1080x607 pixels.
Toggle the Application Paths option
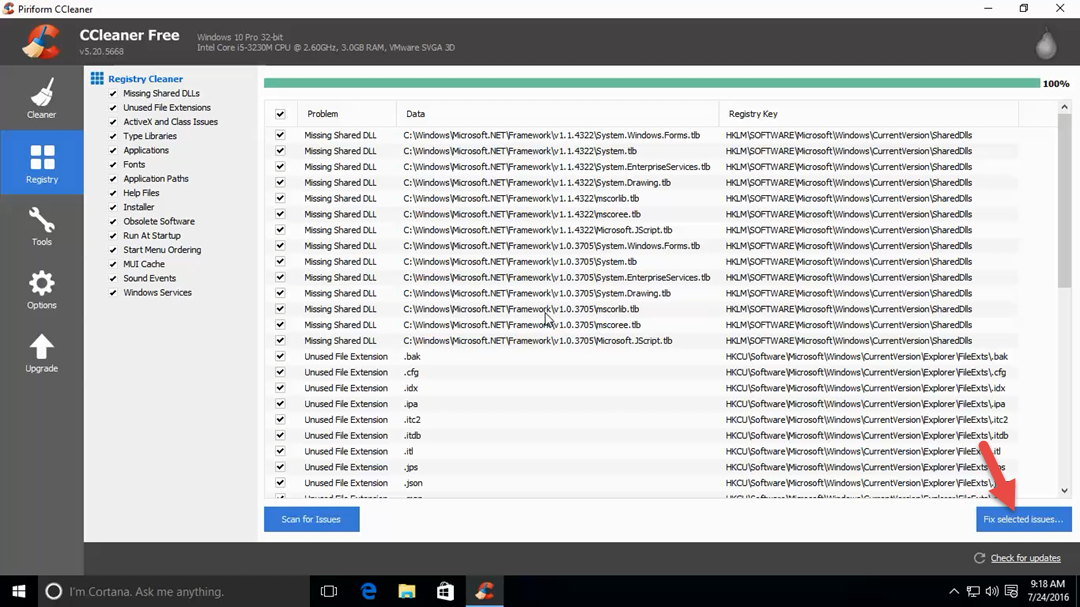113,179
